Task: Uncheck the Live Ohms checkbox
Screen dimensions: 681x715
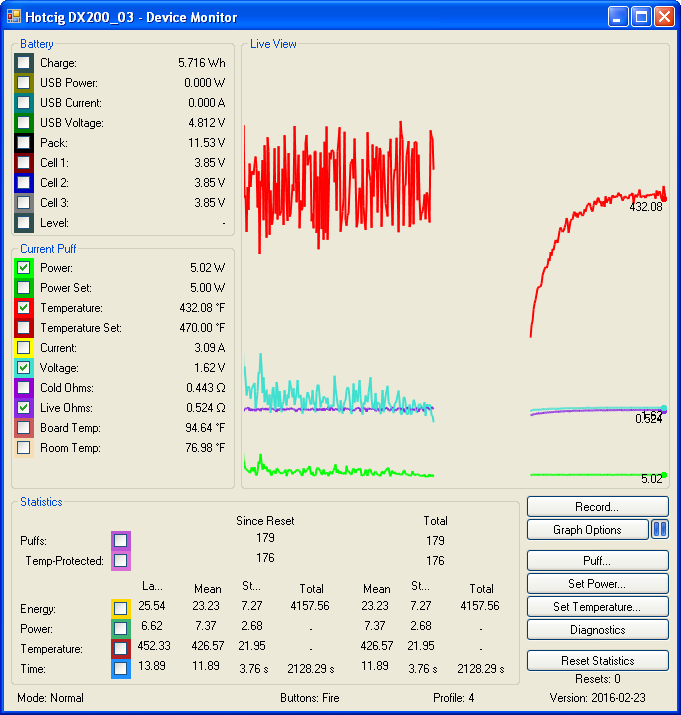Action: point(24,408)
